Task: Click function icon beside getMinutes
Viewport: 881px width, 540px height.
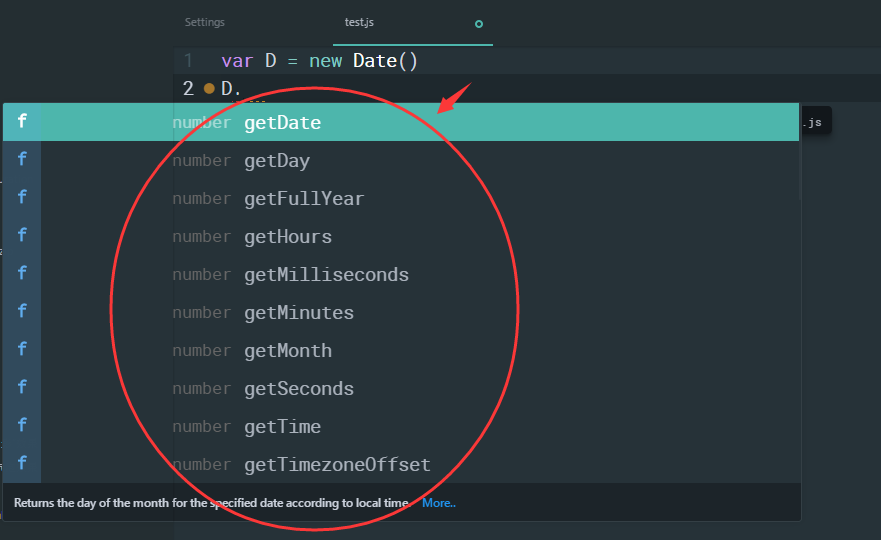Action: pos(22,311)
